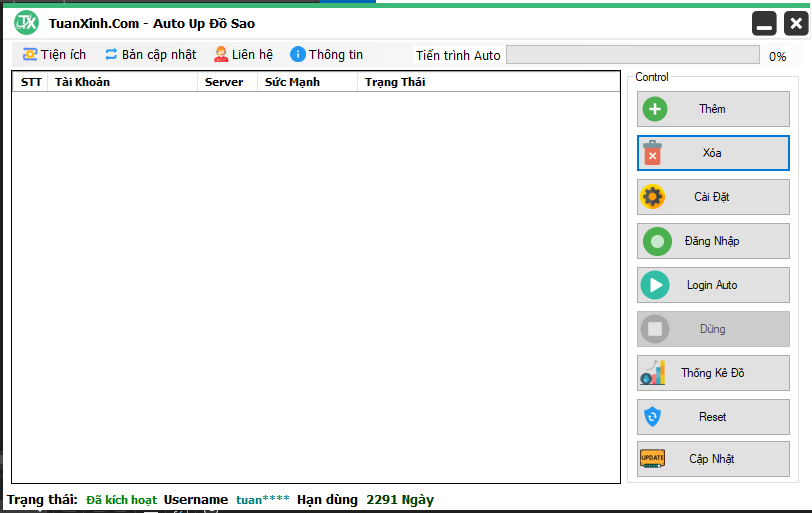
Task: Open the Tiện ích menu
Action: click(x=54, y=55)
